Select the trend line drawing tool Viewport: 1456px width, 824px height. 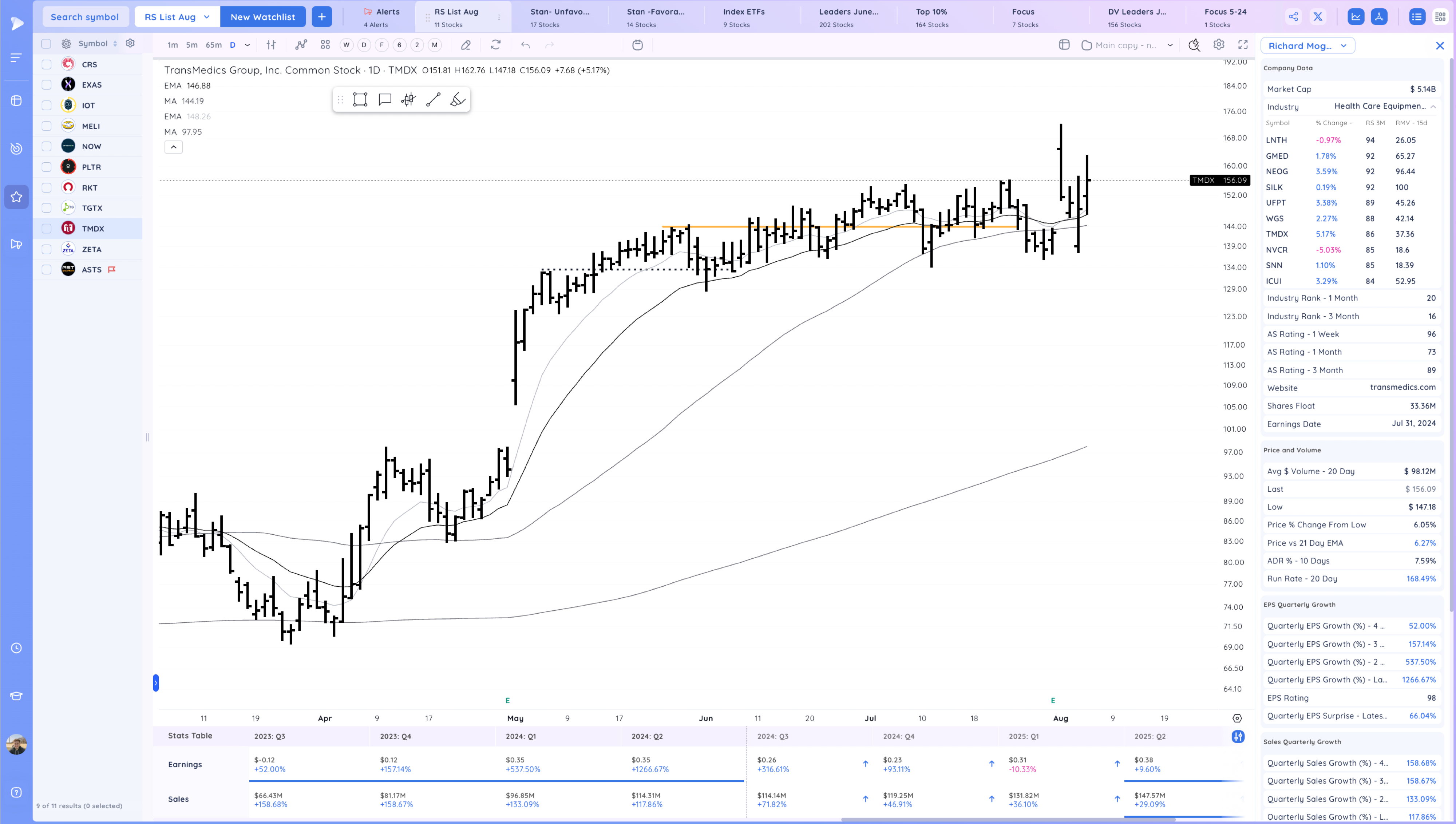click(433, 100)
